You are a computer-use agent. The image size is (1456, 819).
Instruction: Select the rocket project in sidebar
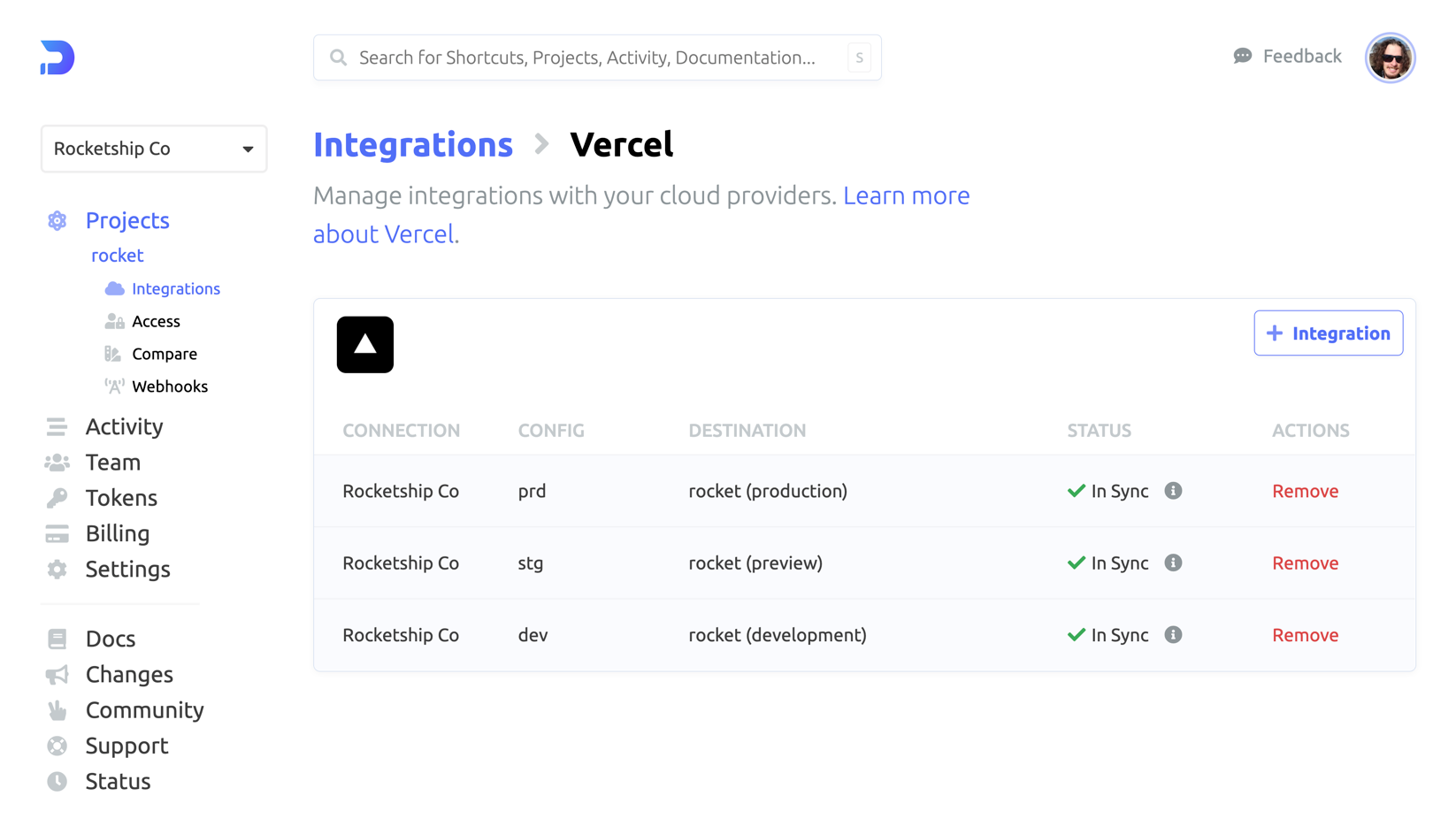tap(117, 256)
